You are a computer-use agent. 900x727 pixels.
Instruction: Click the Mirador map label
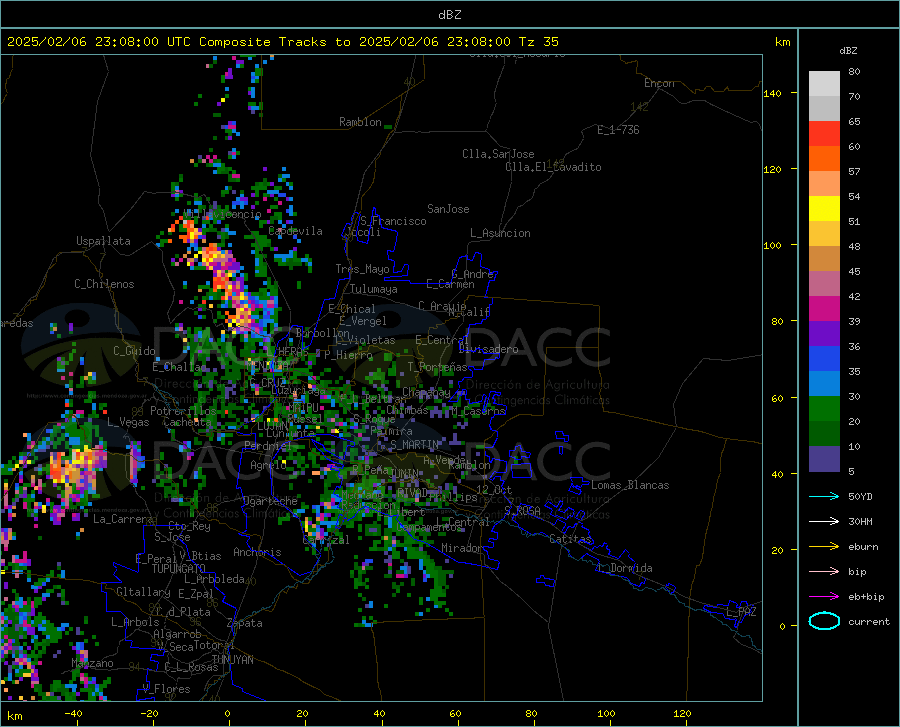pyautogui.click(x=461, y=548)
